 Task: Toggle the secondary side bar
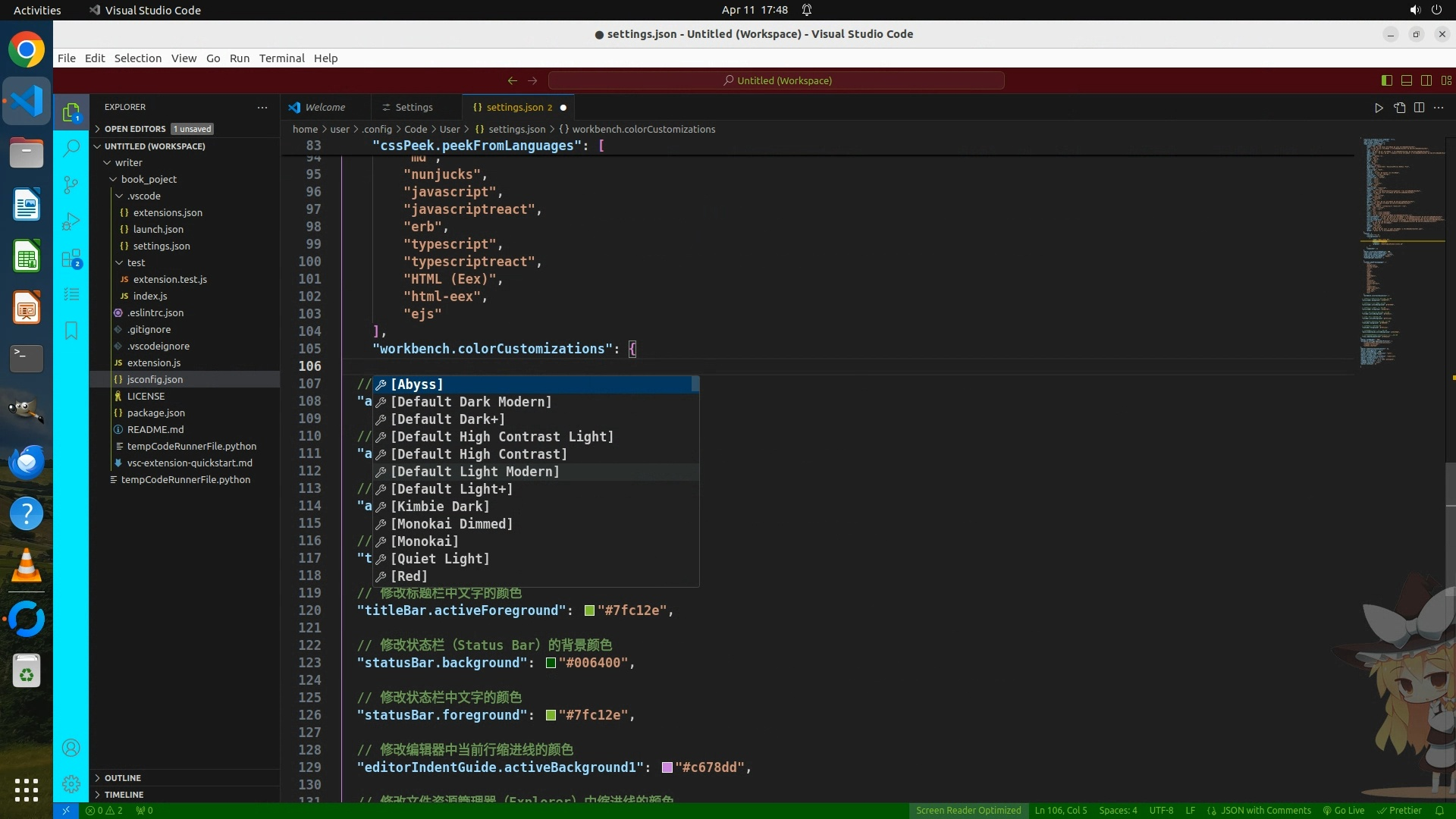point(1426,80)
